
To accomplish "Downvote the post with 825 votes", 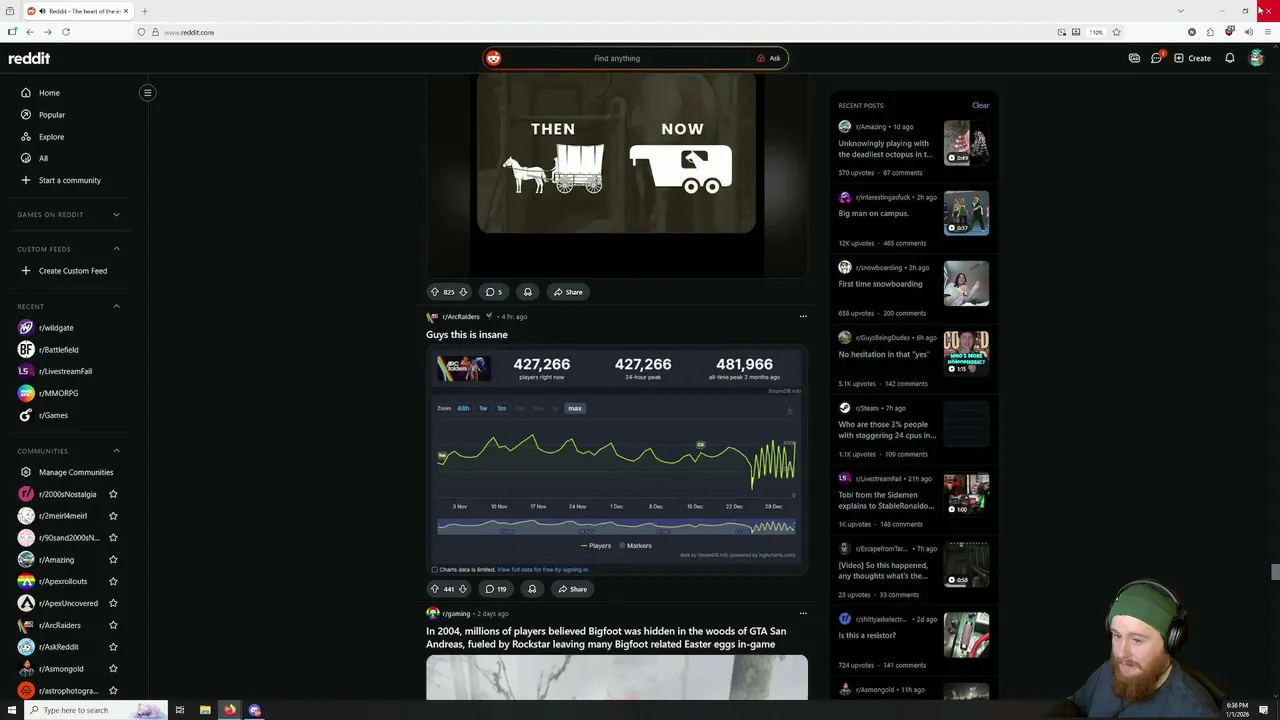I will [x=463, y=292].
